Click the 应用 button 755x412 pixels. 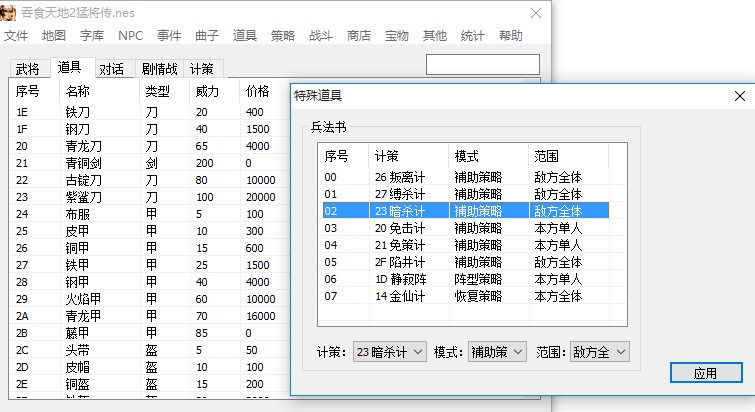click(706, 373)
